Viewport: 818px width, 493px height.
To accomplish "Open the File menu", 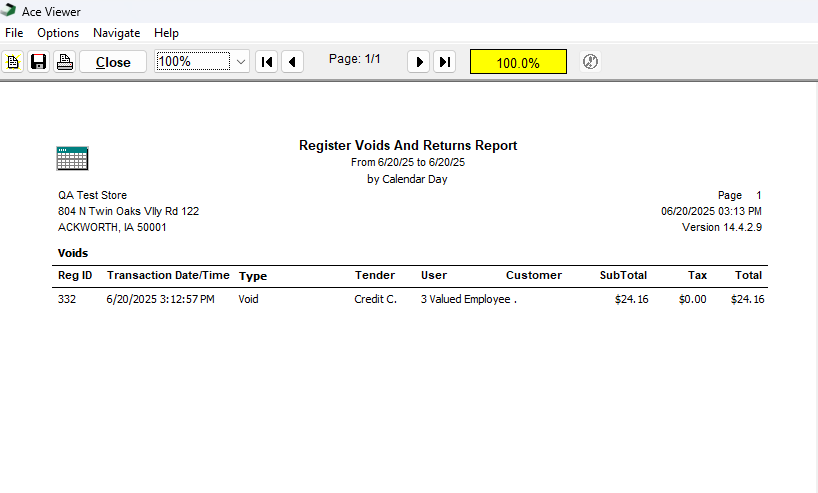I will (x=14, y=33).
